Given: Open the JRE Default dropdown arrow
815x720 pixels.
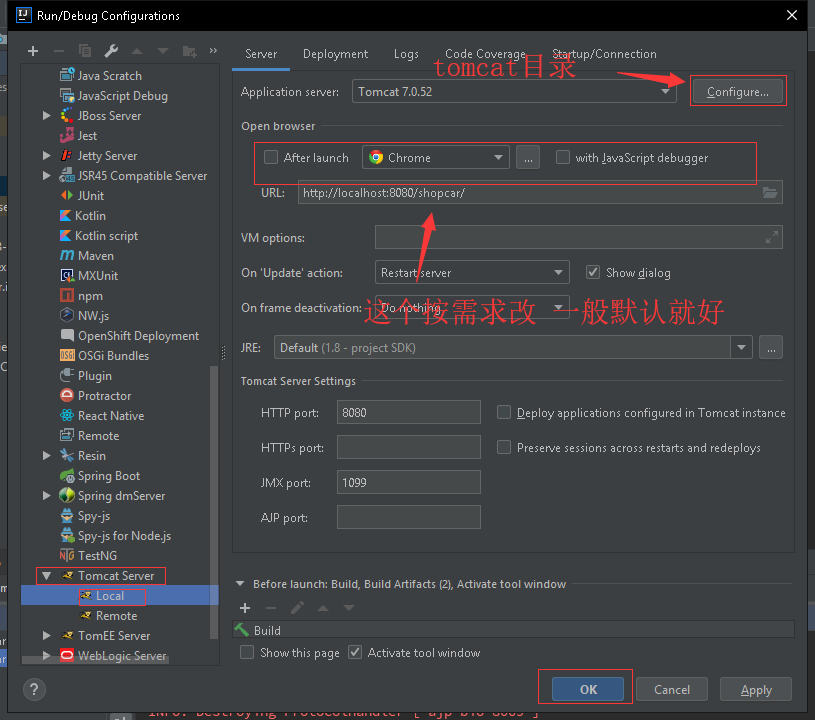Looking at the screenshot, I should tap(742, 348).
